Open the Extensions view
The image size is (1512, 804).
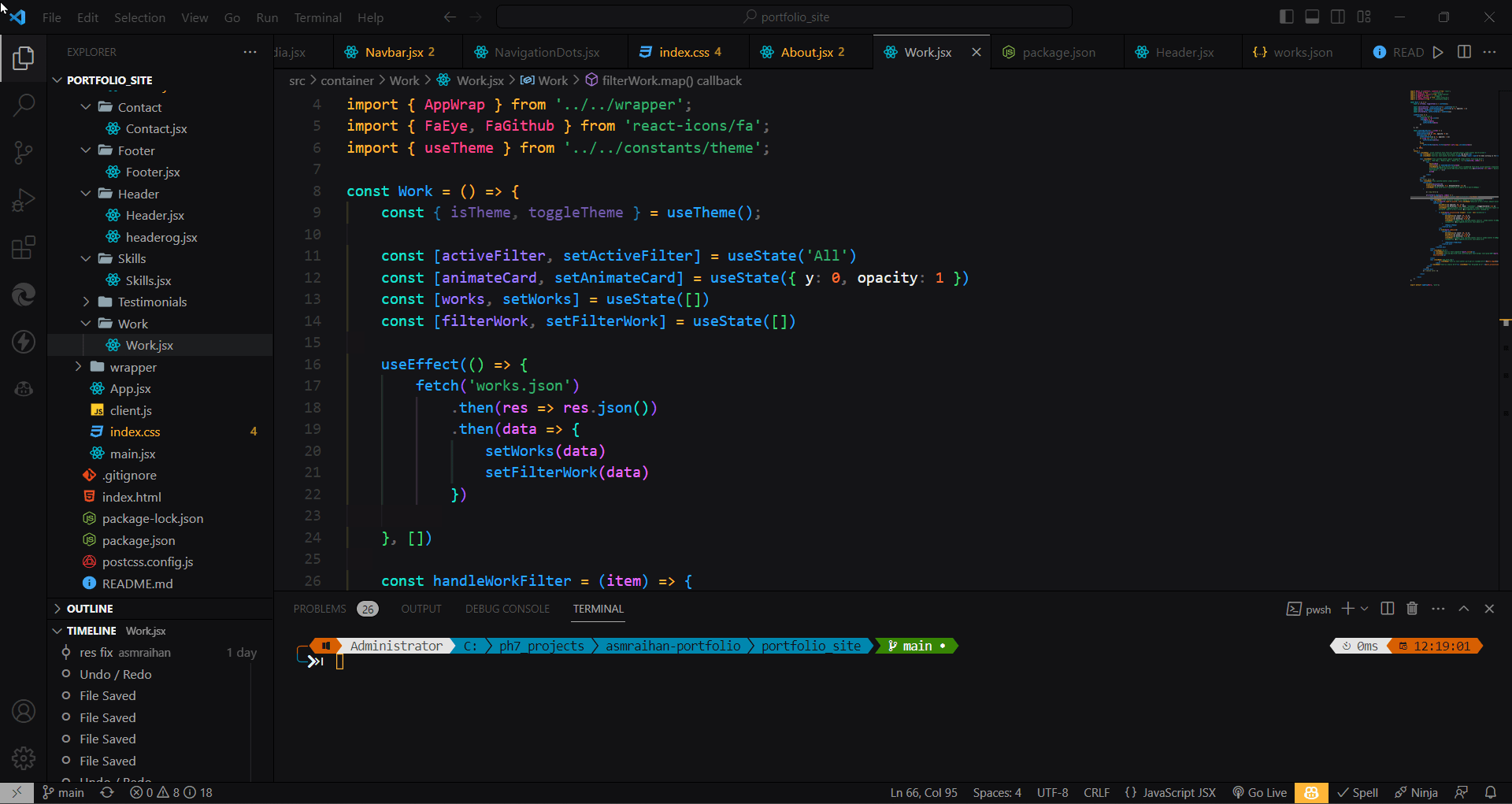coord(23,246)
